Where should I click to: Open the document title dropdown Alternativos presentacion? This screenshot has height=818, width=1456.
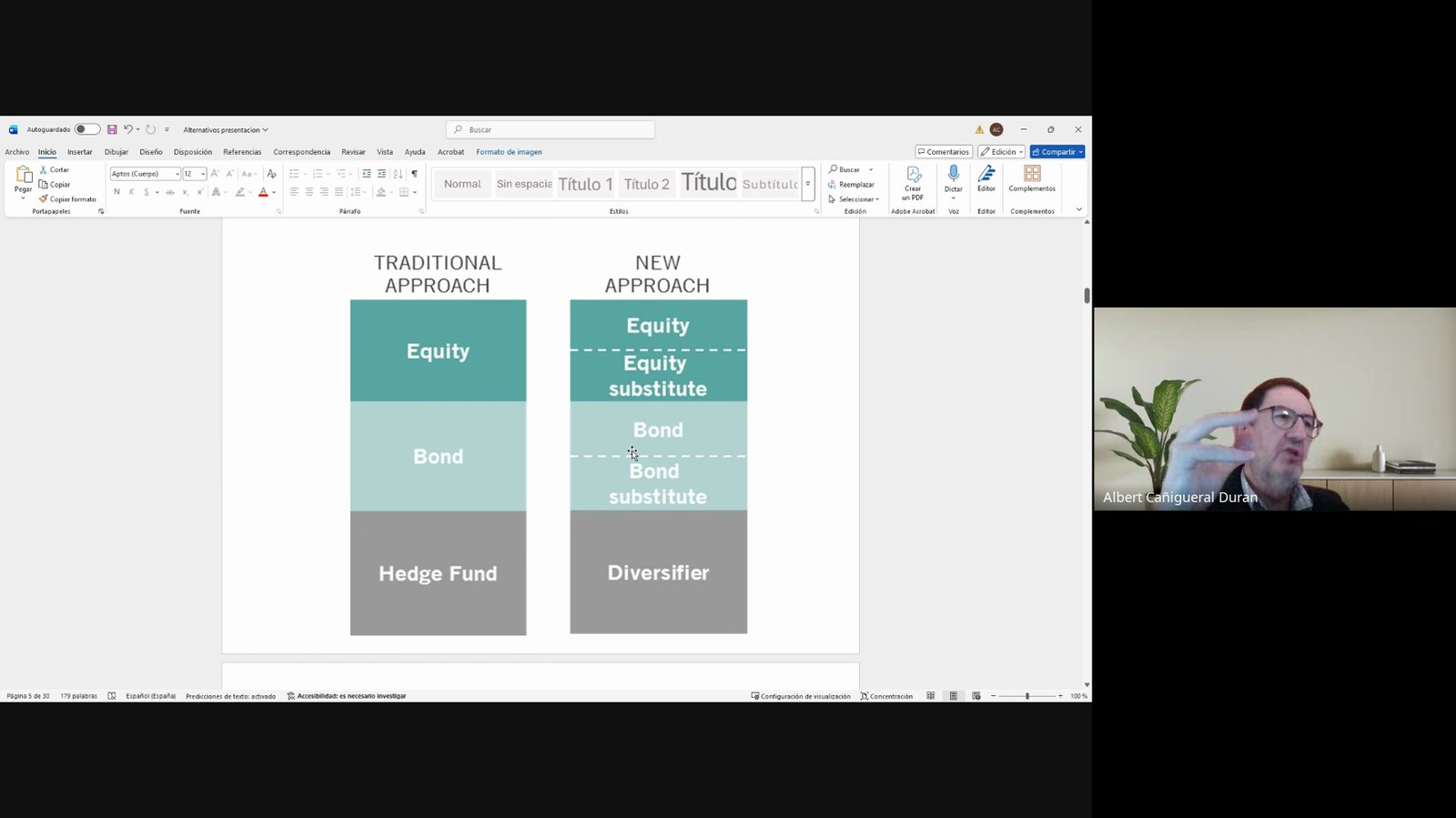[226, 130]
